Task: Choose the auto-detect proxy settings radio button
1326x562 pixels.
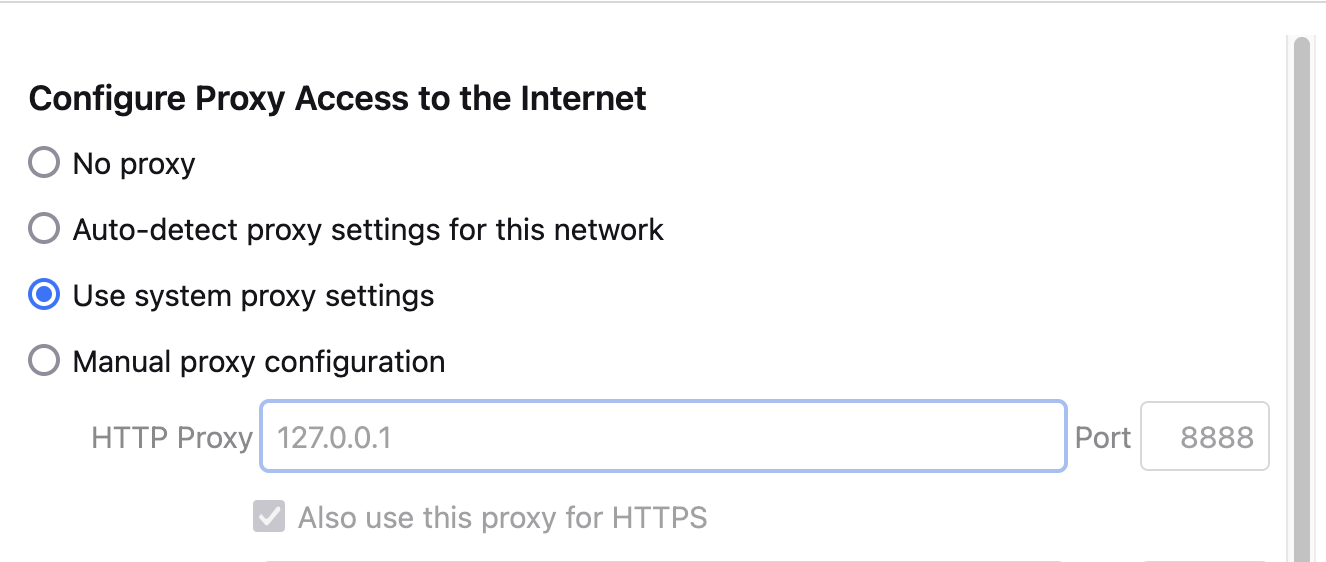Action: [x=44, y=229]
